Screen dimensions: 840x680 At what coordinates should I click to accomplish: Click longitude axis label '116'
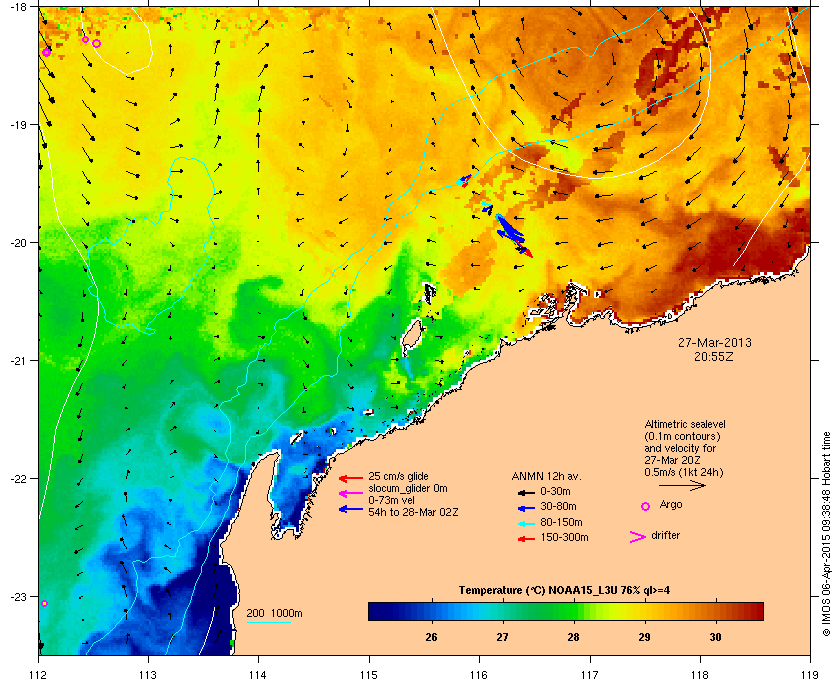pyautogui.click(x=479, y=675)
